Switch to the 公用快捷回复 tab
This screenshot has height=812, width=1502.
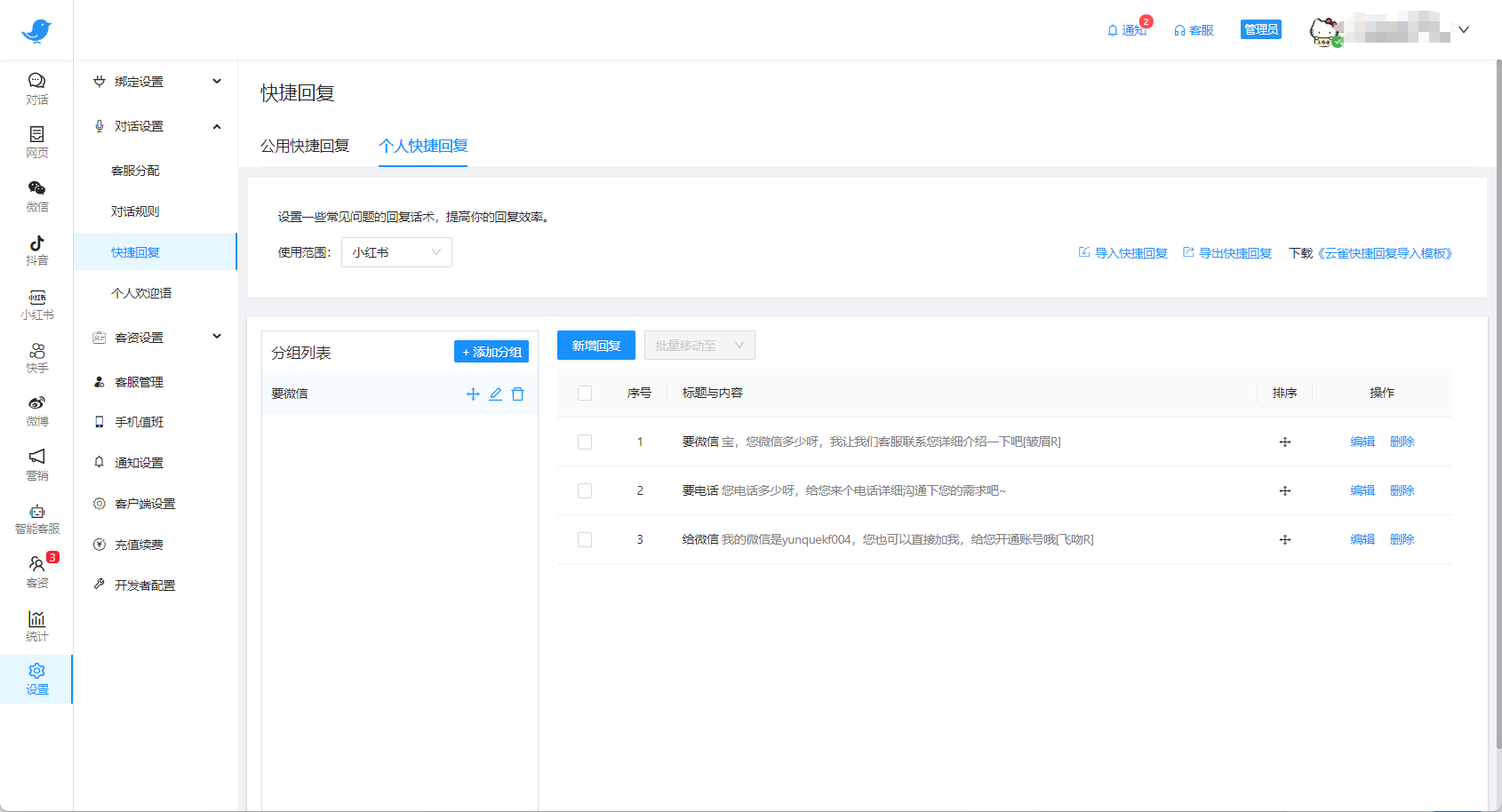point(305,146)
